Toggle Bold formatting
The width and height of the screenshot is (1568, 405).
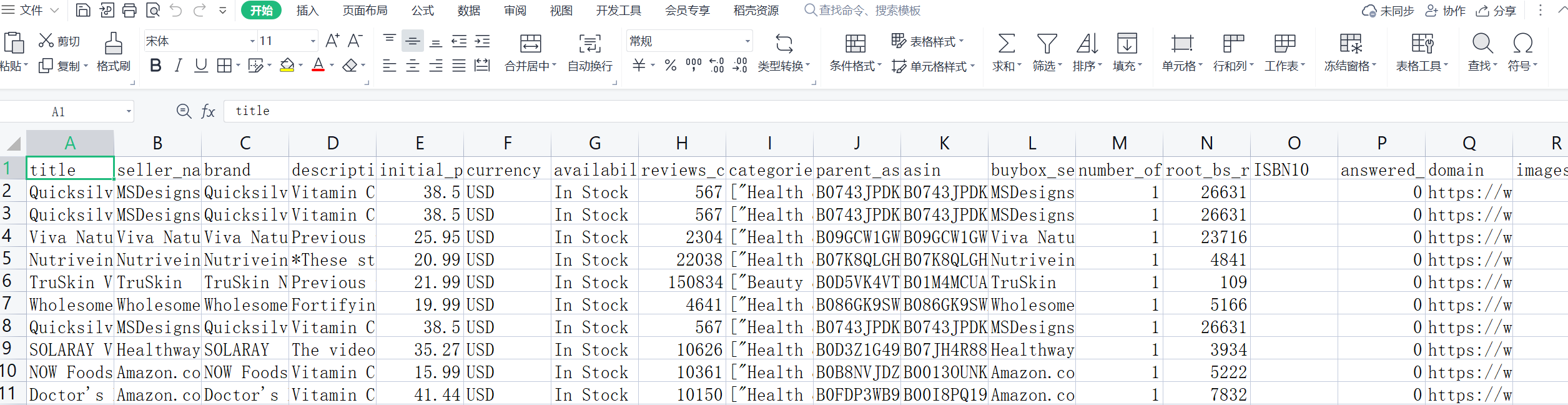(x=155, y=65)
